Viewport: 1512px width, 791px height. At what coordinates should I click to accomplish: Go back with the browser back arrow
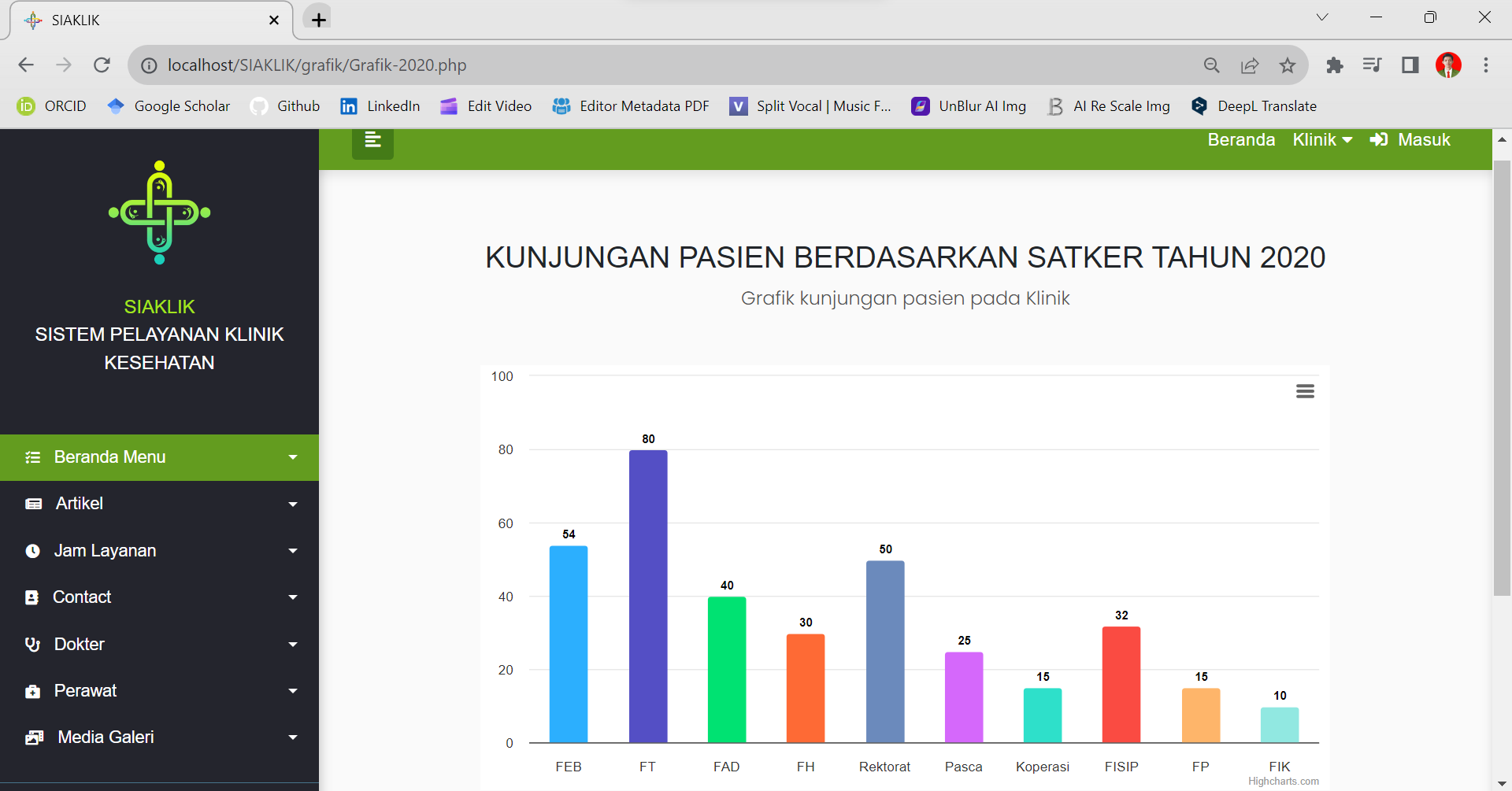point(26,65)
